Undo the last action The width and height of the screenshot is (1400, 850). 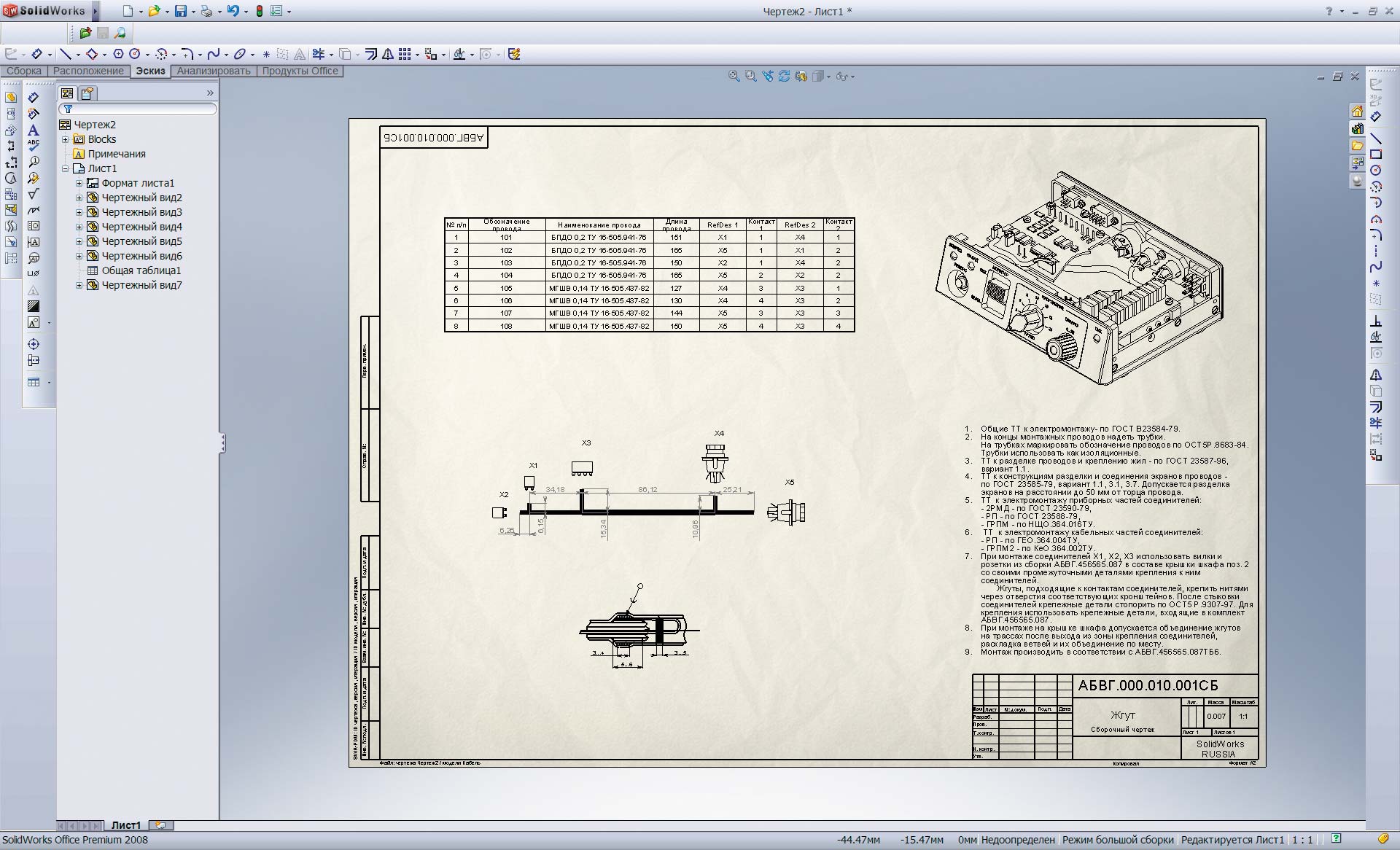pos(233,11)
